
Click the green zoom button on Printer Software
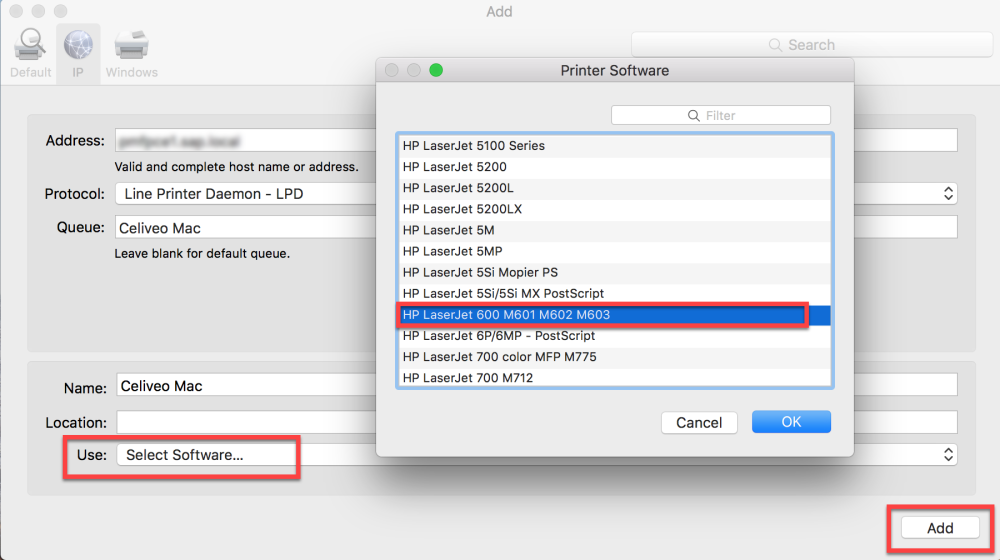[x=435, y=70]
